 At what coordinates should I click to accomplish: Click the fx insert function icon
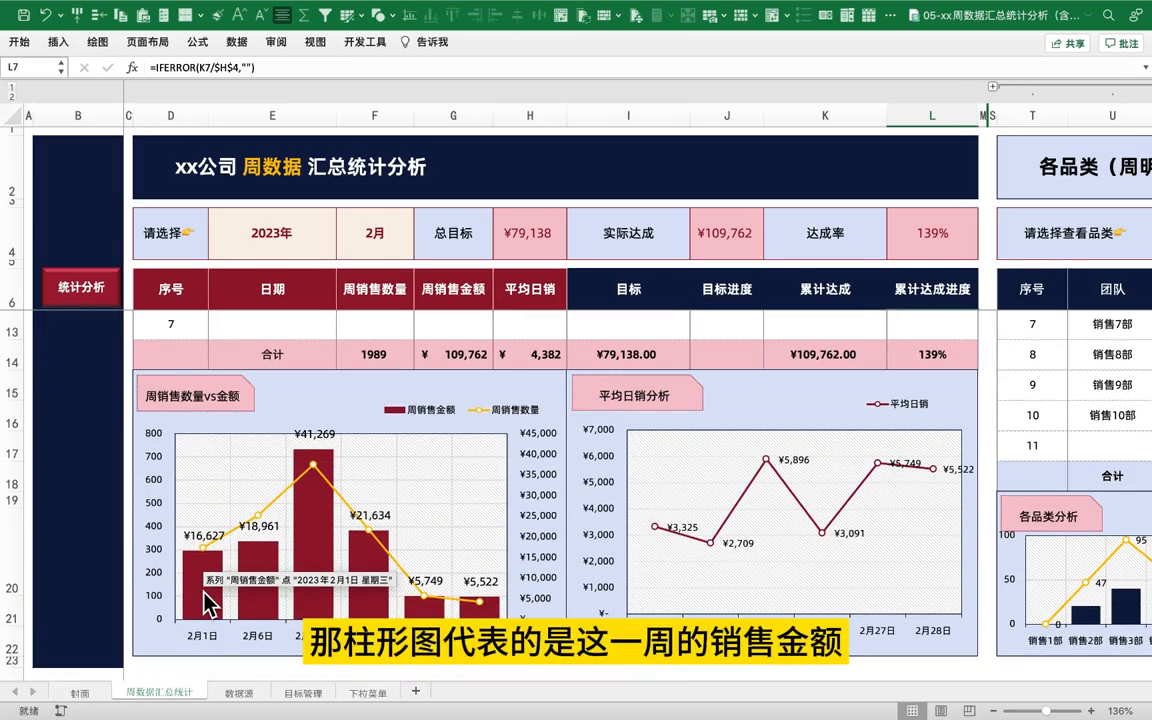[x=132, y=68]
